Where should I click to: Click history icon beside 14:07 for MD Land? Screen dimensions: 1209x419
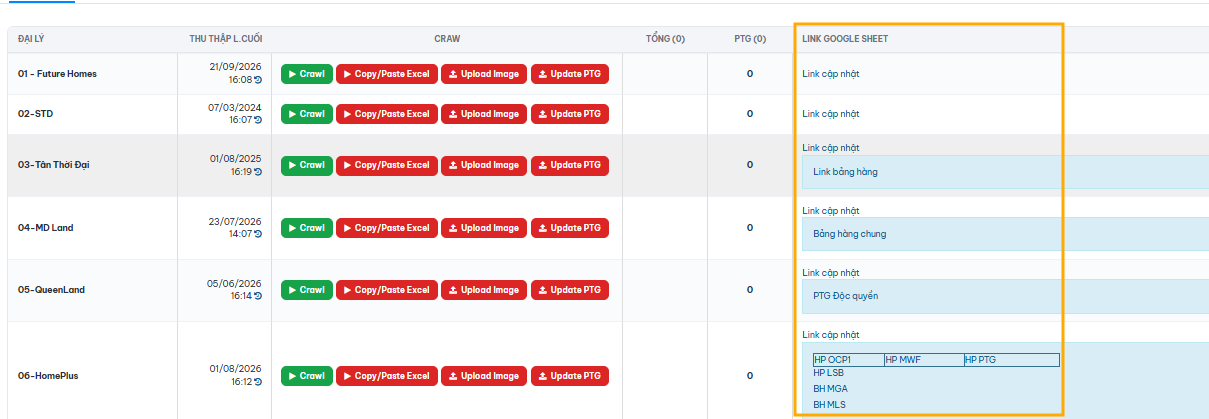258,234
